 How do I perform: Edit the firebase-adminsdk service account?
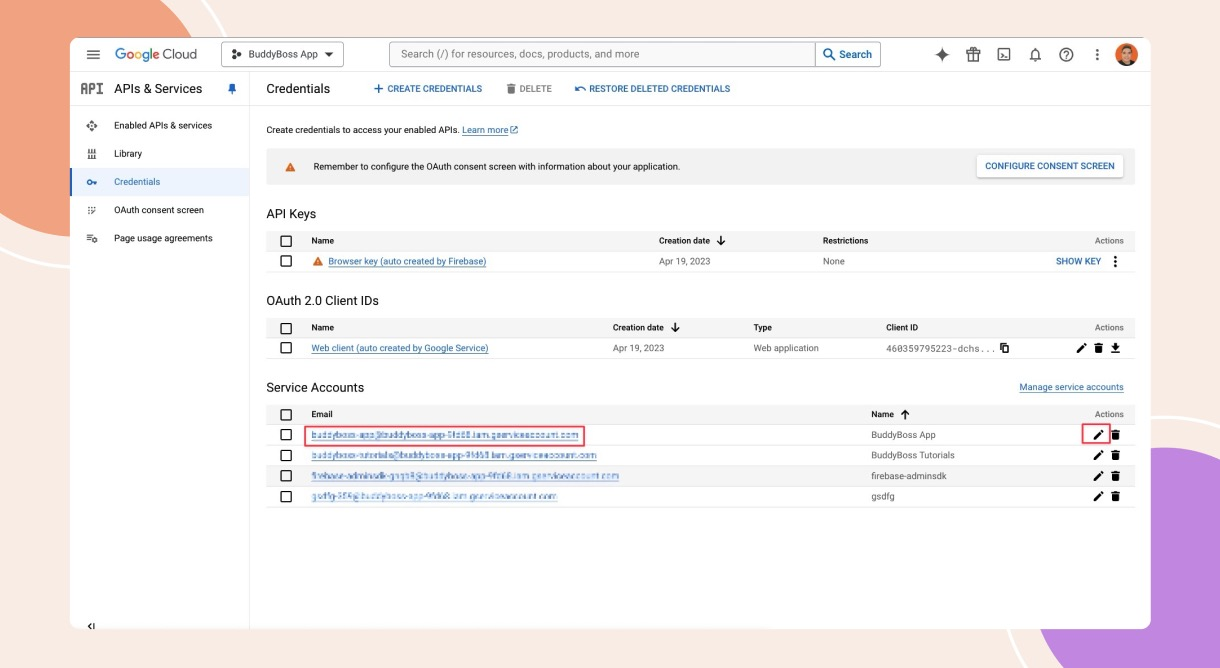(x=1098, y=476)
